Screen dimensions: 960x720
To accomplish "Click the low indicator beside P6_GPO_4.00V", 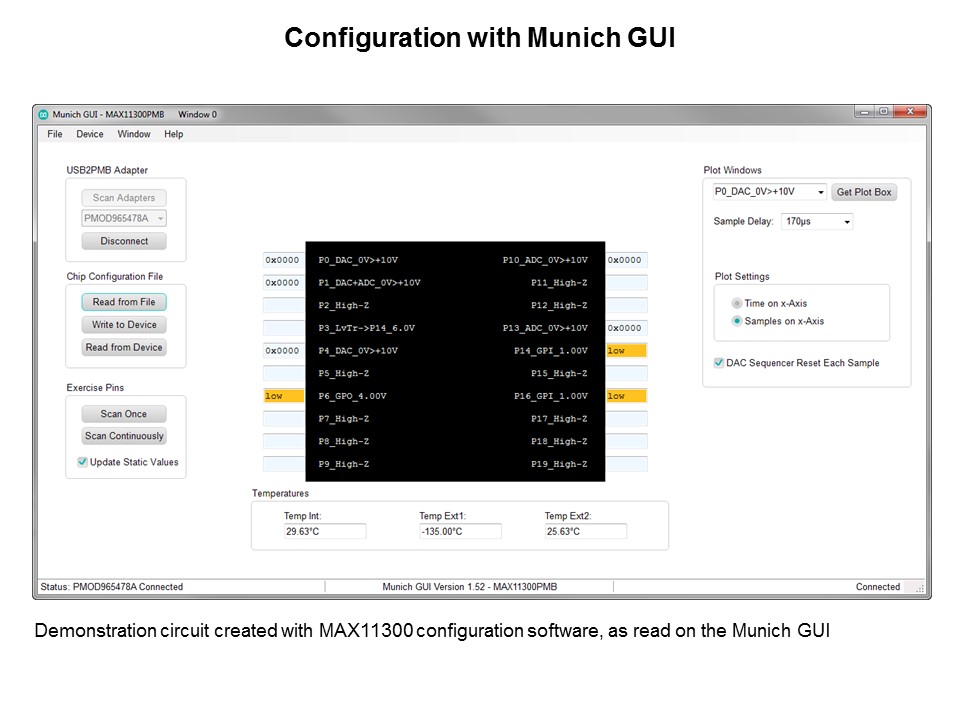I will point(284,396).
